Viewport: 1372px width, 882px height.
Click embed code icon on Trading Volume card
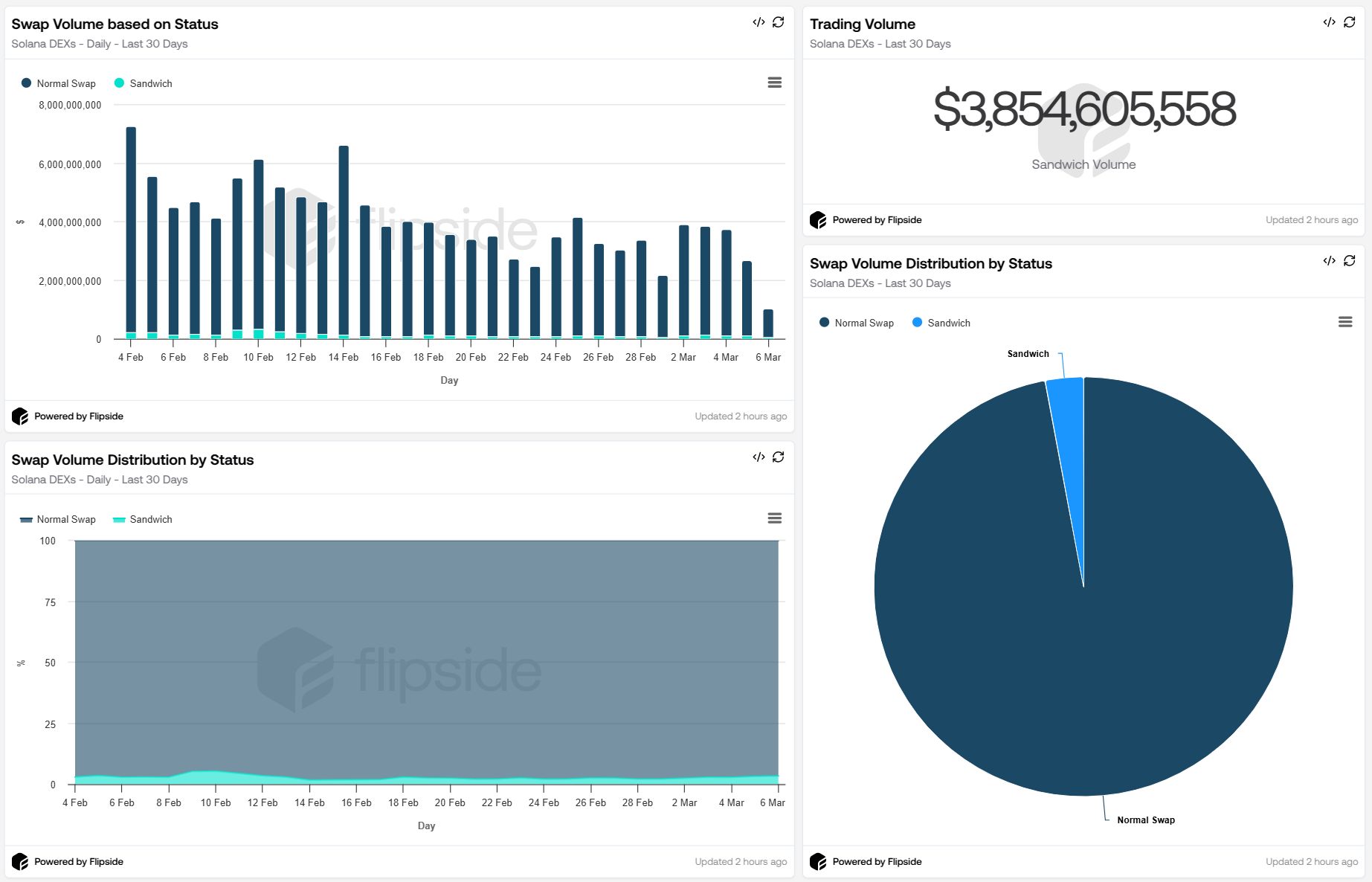(x=1329, y=22)
